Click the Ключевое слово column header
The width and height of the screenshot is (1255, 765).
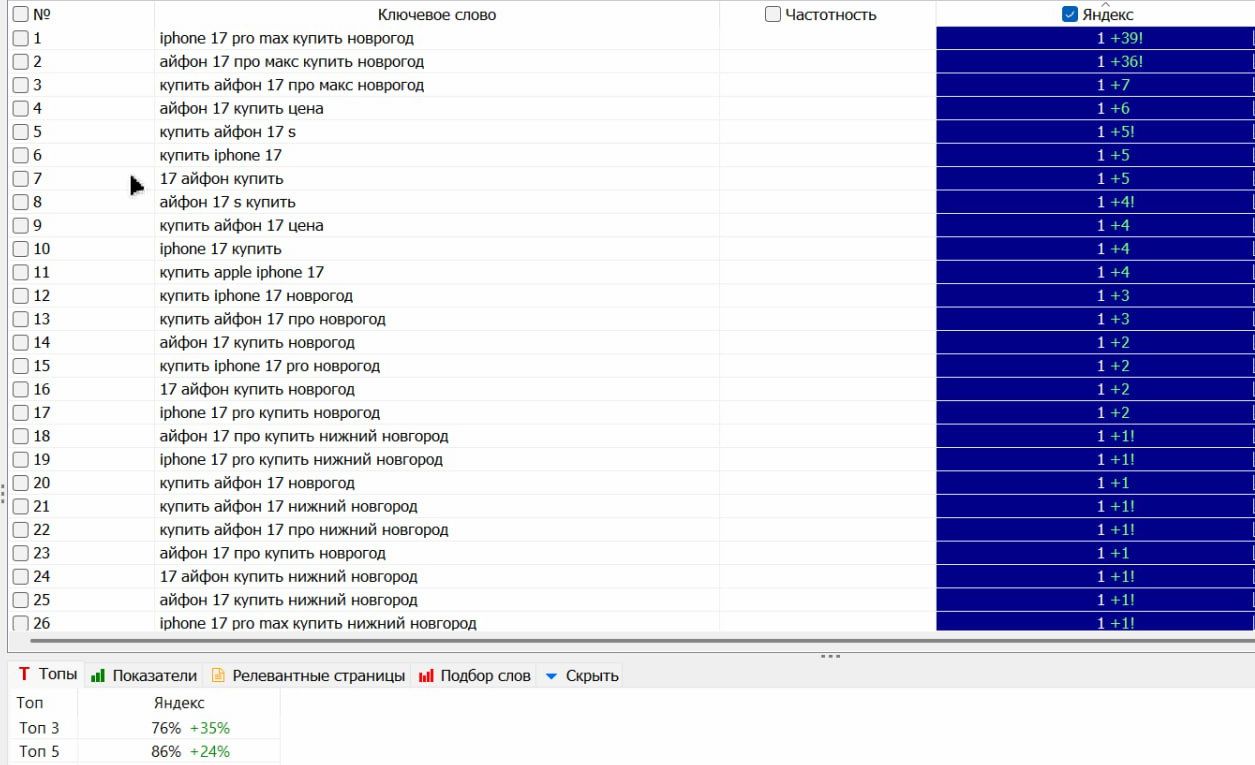(436, 14)
